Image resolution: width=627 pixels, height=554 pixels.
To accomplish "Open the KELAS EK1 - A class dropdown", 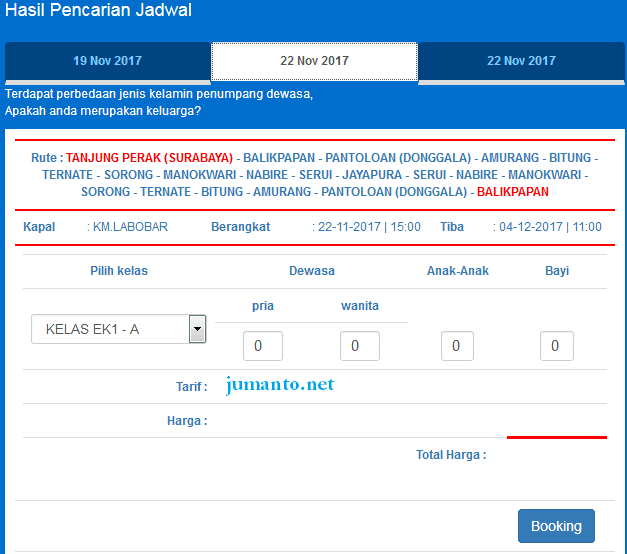I will (118, 329).
